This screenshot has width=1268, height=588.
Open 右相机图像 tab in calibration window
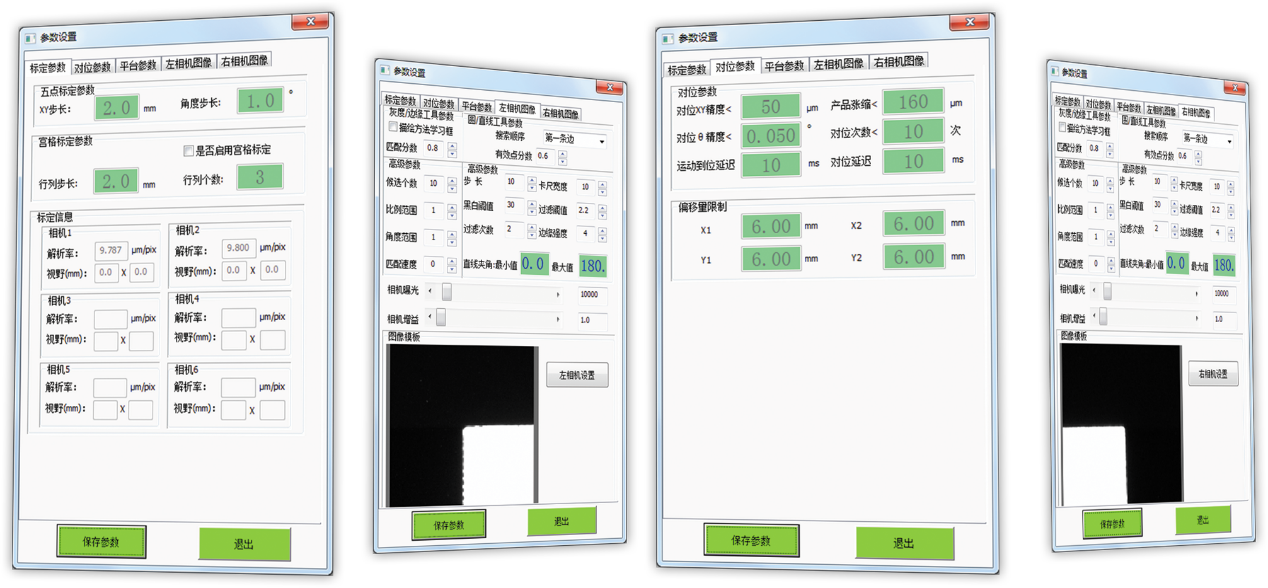[245, 61]
